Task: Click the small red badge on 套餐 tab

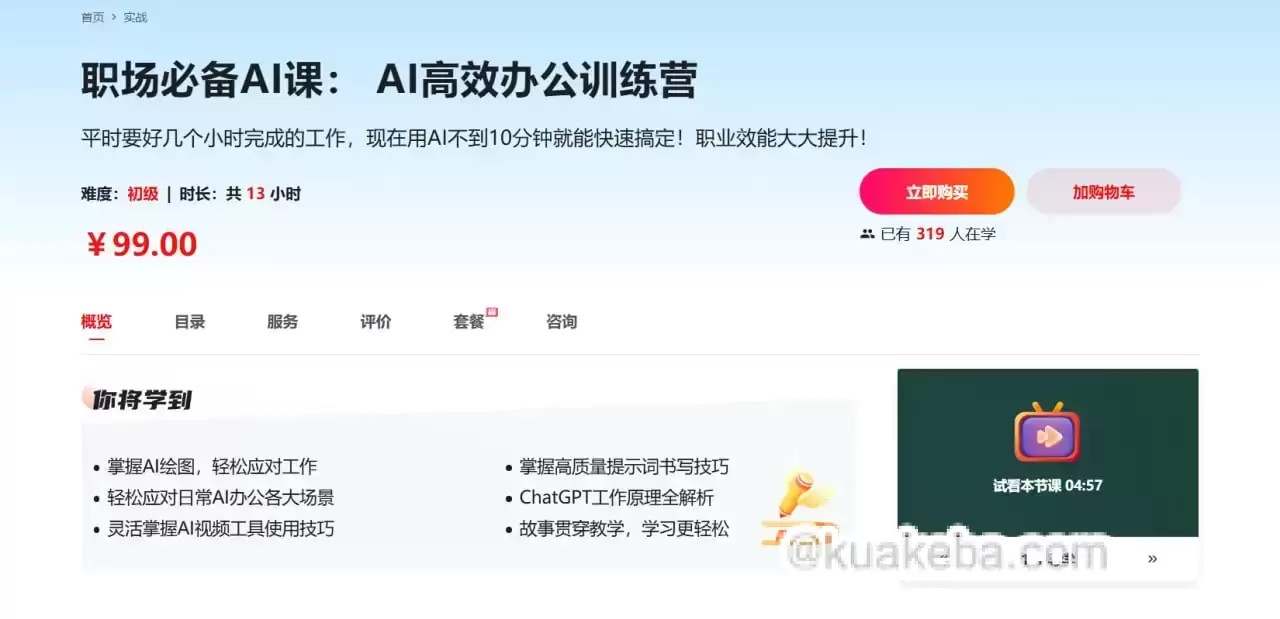Action: click(x=491, y=312)
